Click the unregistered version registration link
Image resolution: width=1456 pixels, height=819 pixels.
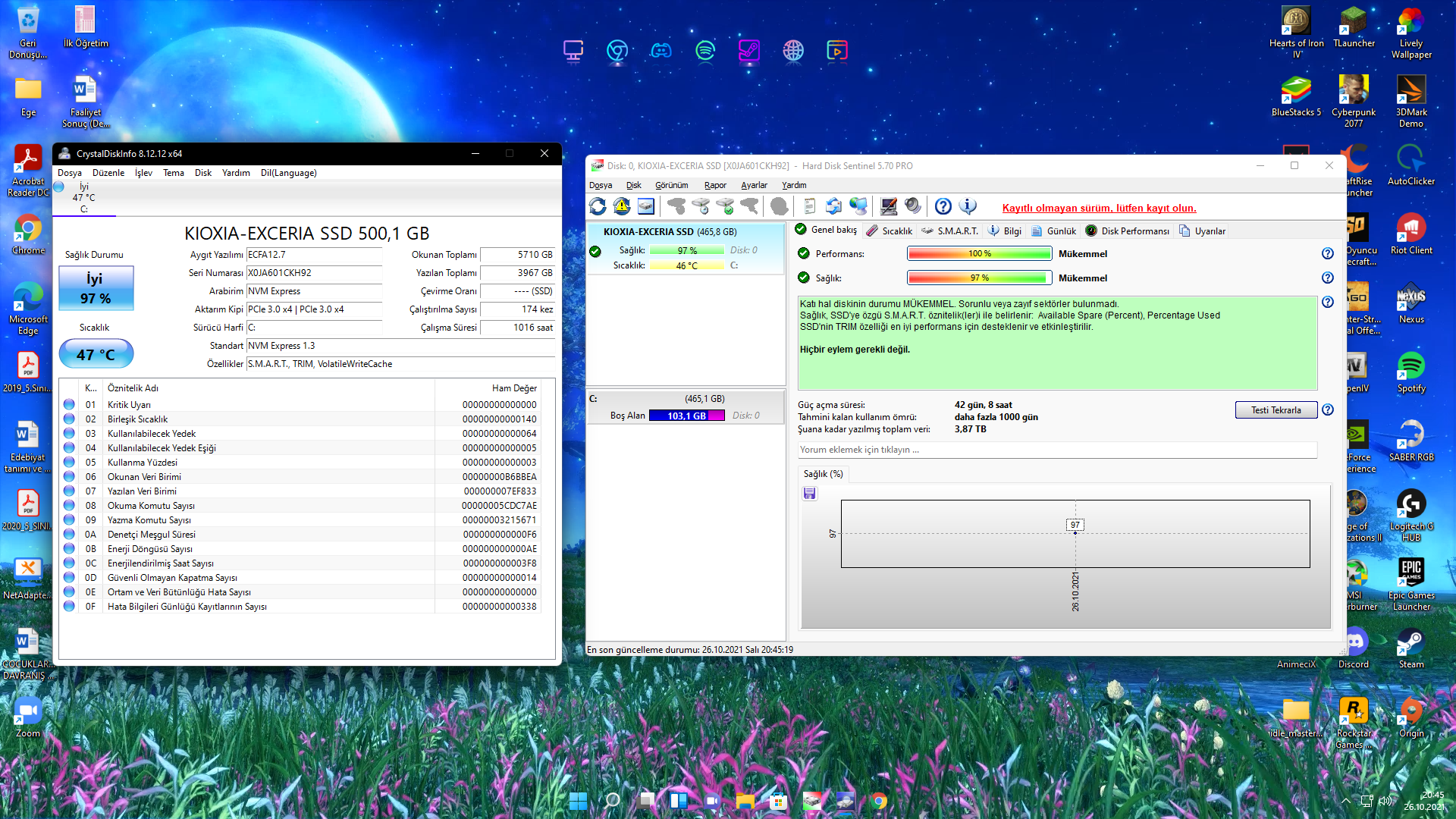point(1099,209)
